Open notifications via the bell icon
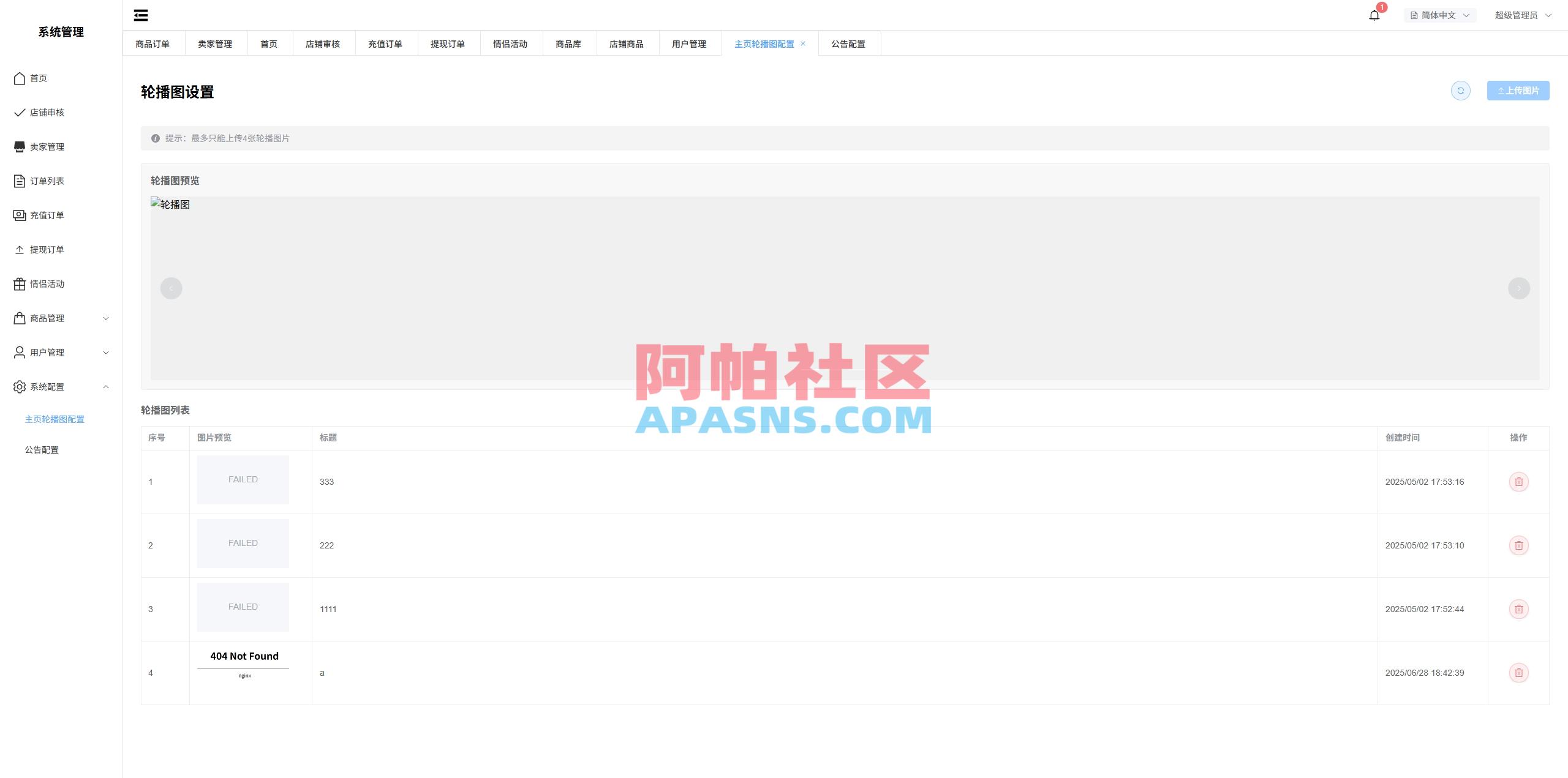Viewport: 1568px width, 778px height. (x=1373, y=15)
